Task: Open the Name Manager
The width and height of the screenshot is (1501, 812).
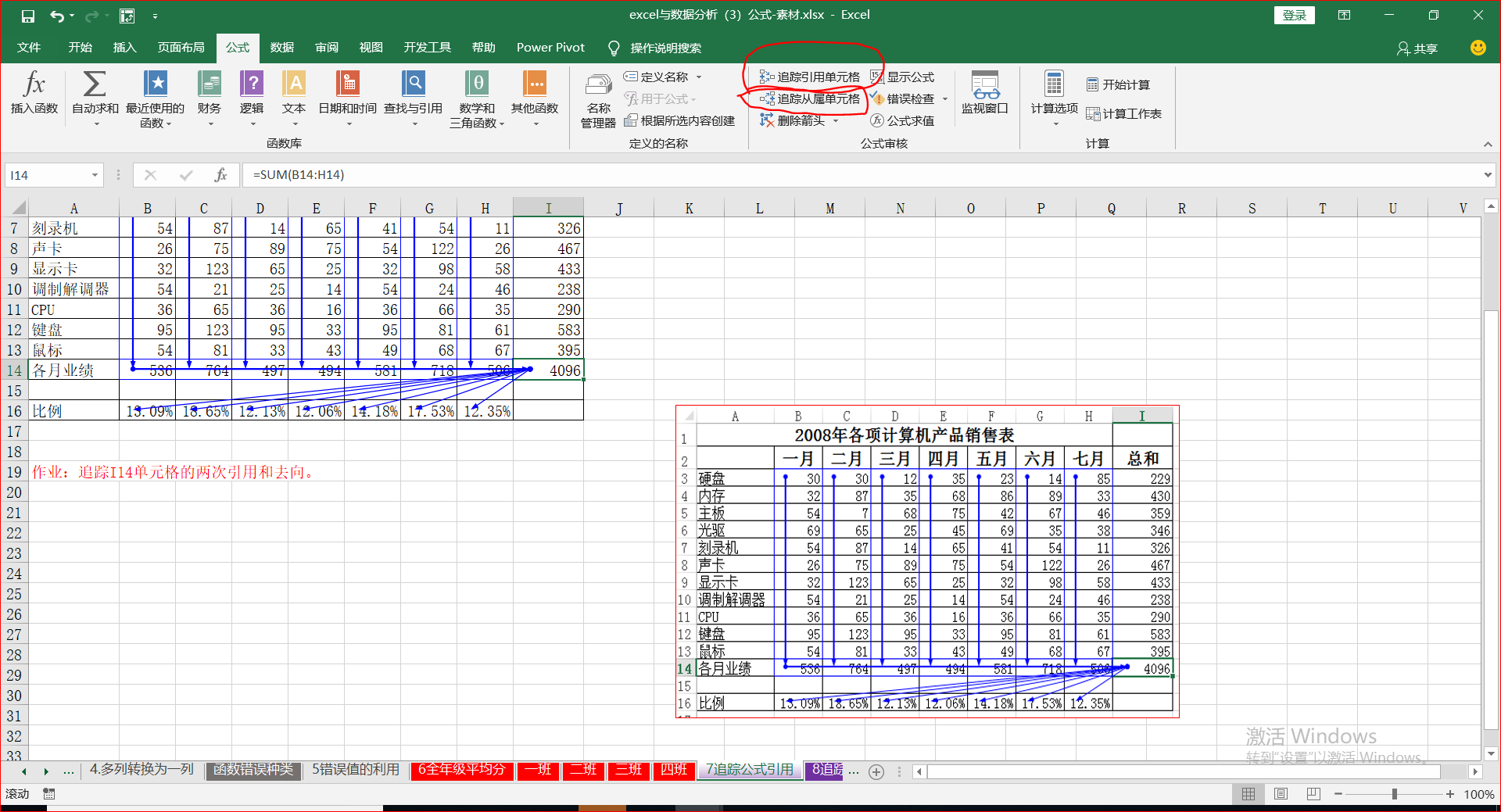Action: point(599,100)
